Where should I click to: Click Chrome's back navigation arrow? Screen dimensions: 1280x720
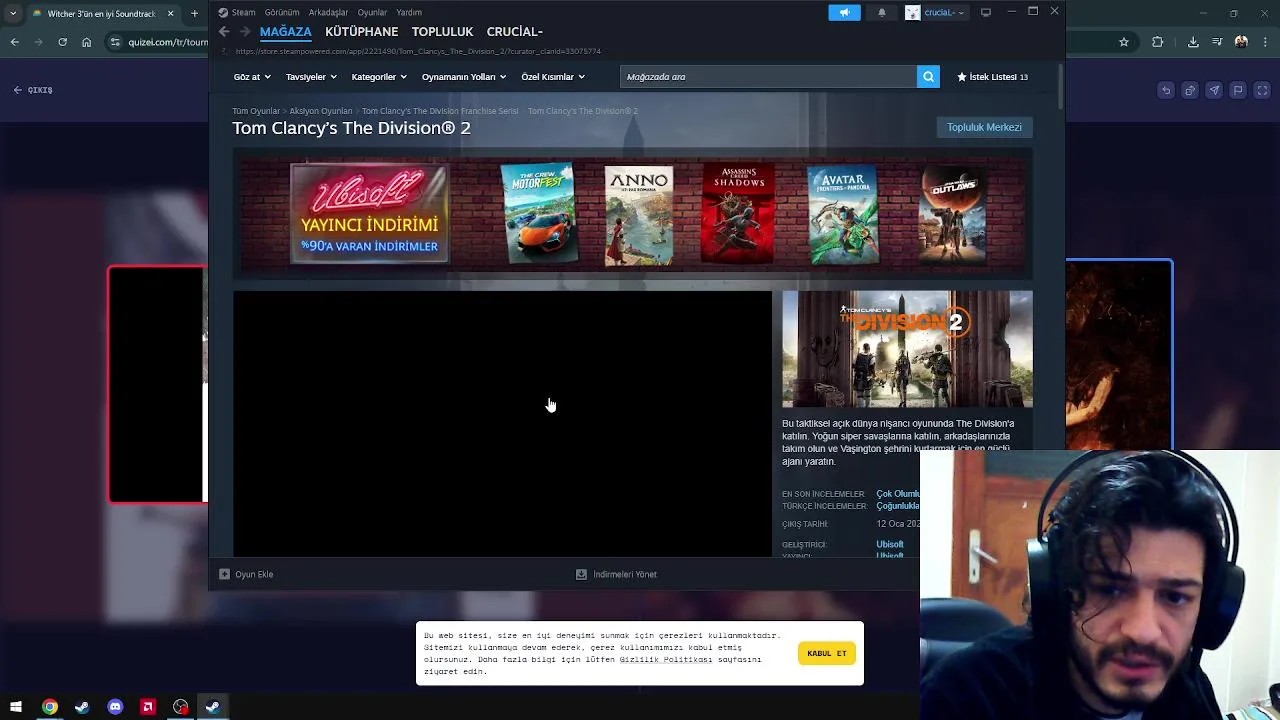14,42
